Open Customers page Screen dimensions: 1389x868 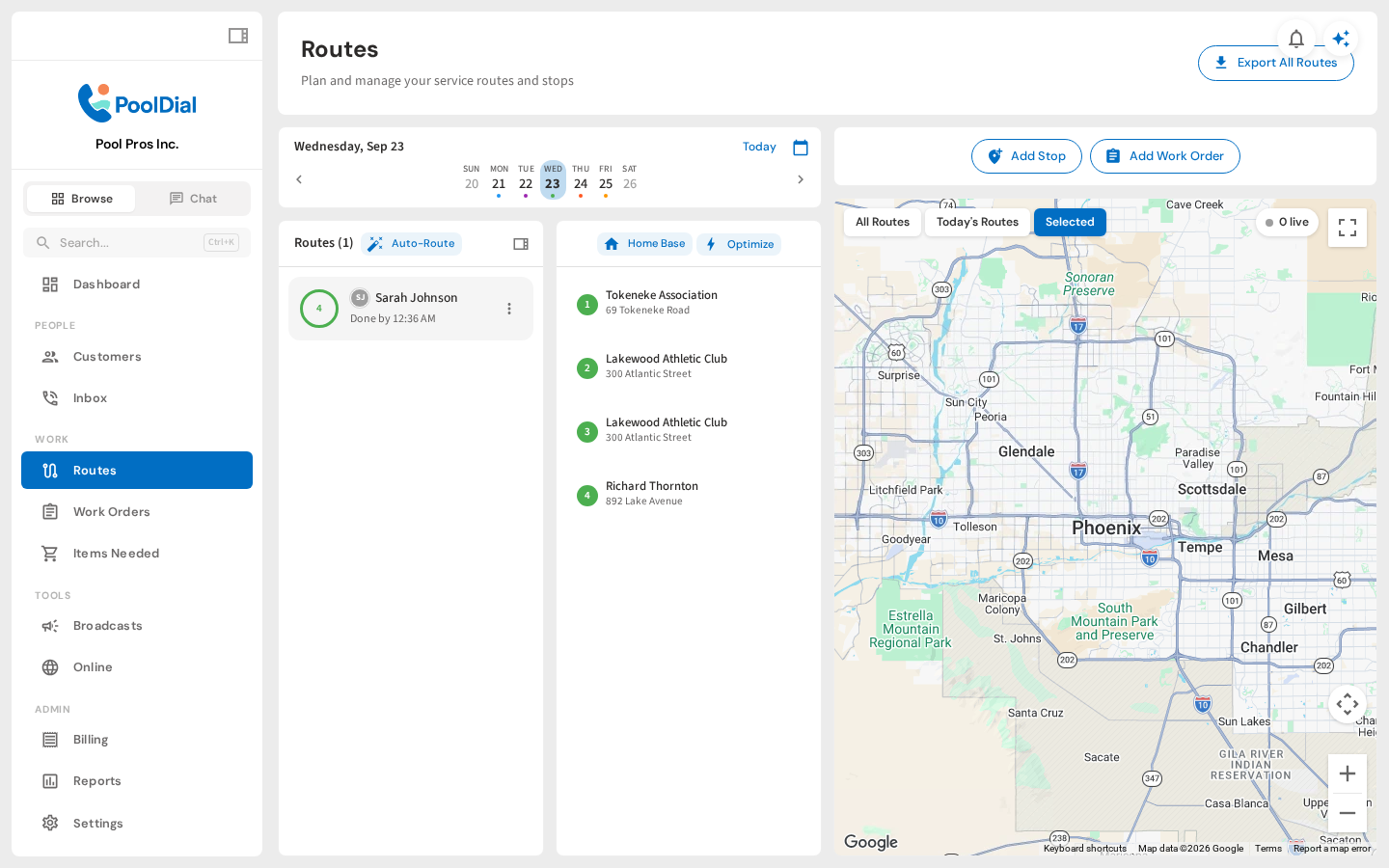(x=137, y=357)
